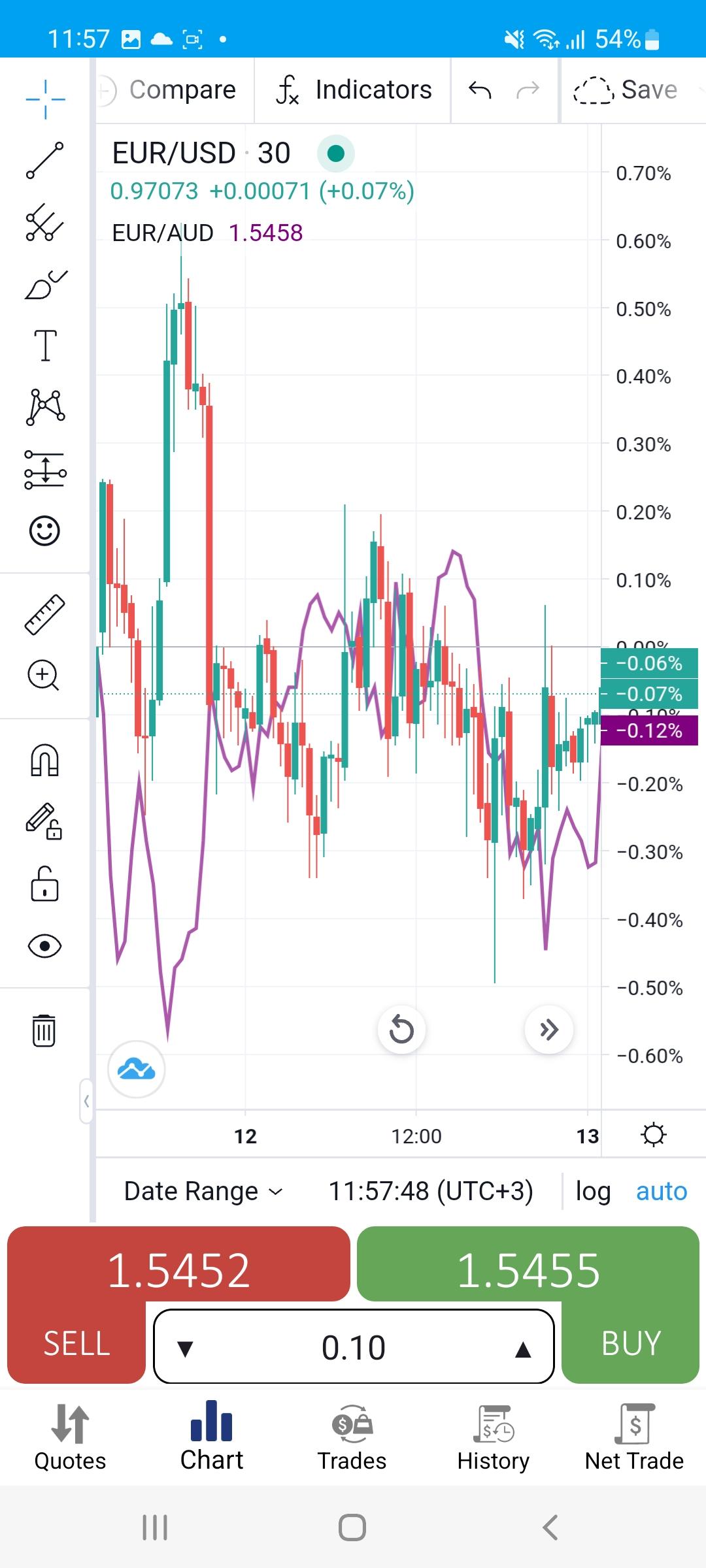Open the Indicators panel
Screen dimensions: 706x1568
pyautogui.click(x=354, y=90)
